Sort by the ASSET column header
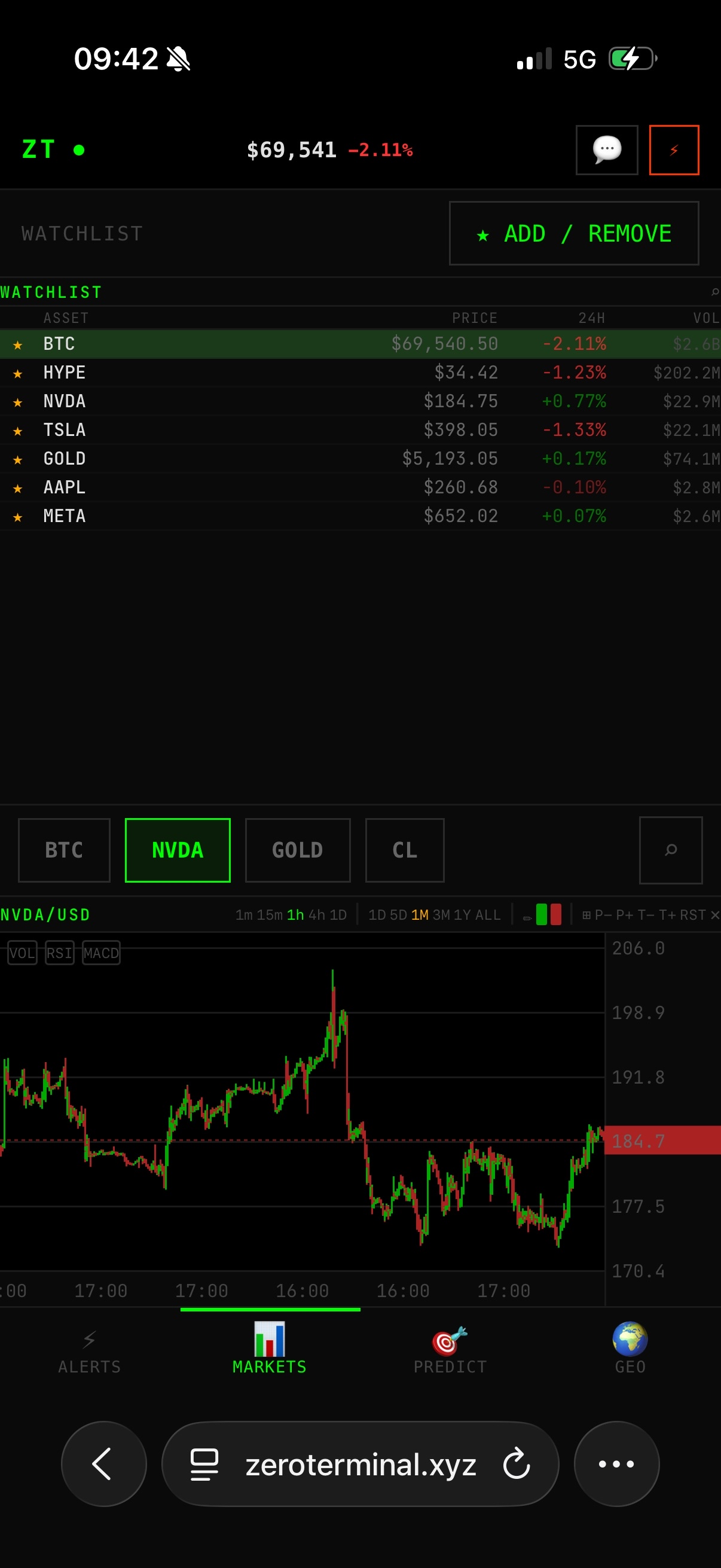Screen dimensions: 721x1568 point(66,318)
